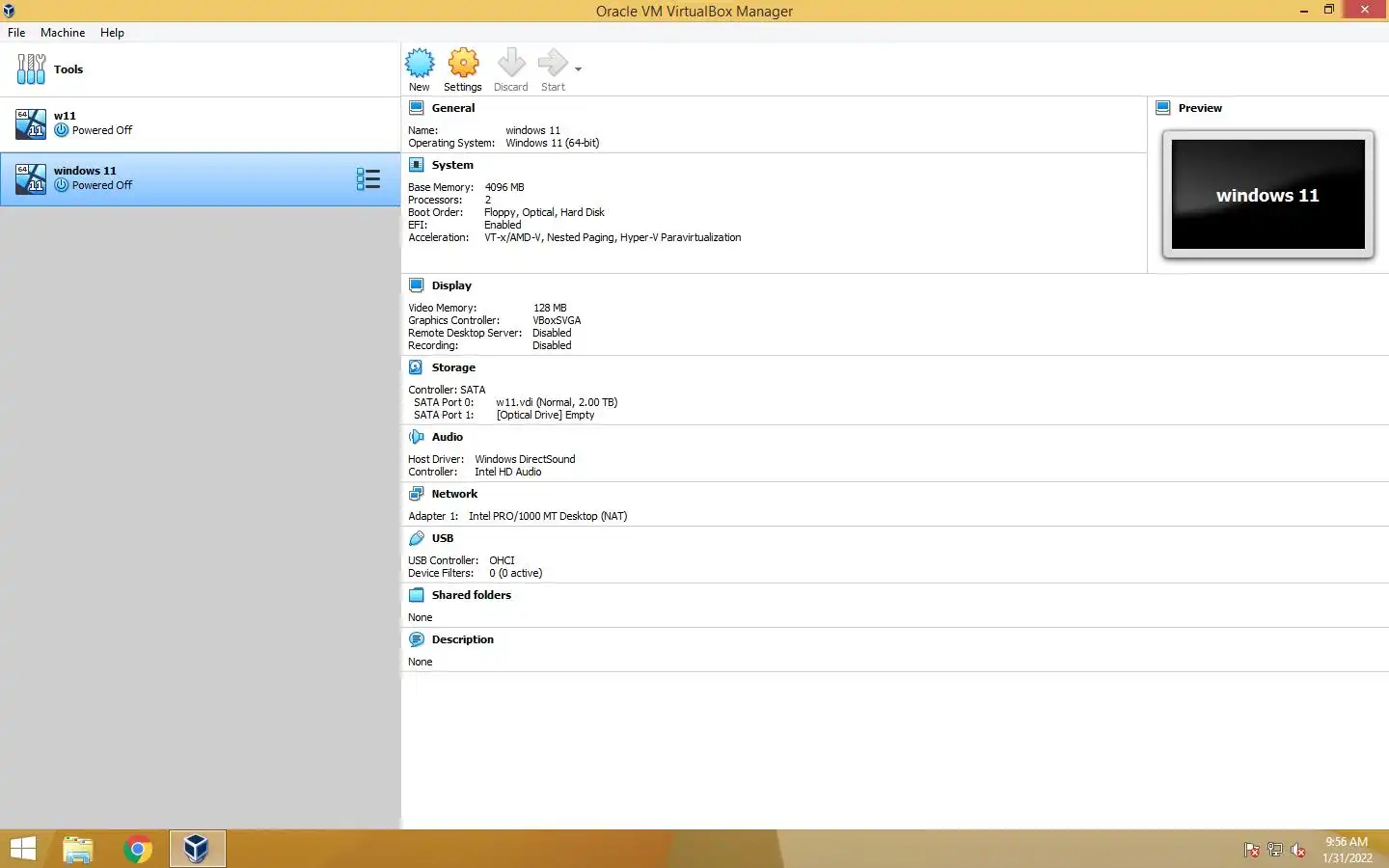Click the Display section monitor icon
1389x868 pixels.
417,285
